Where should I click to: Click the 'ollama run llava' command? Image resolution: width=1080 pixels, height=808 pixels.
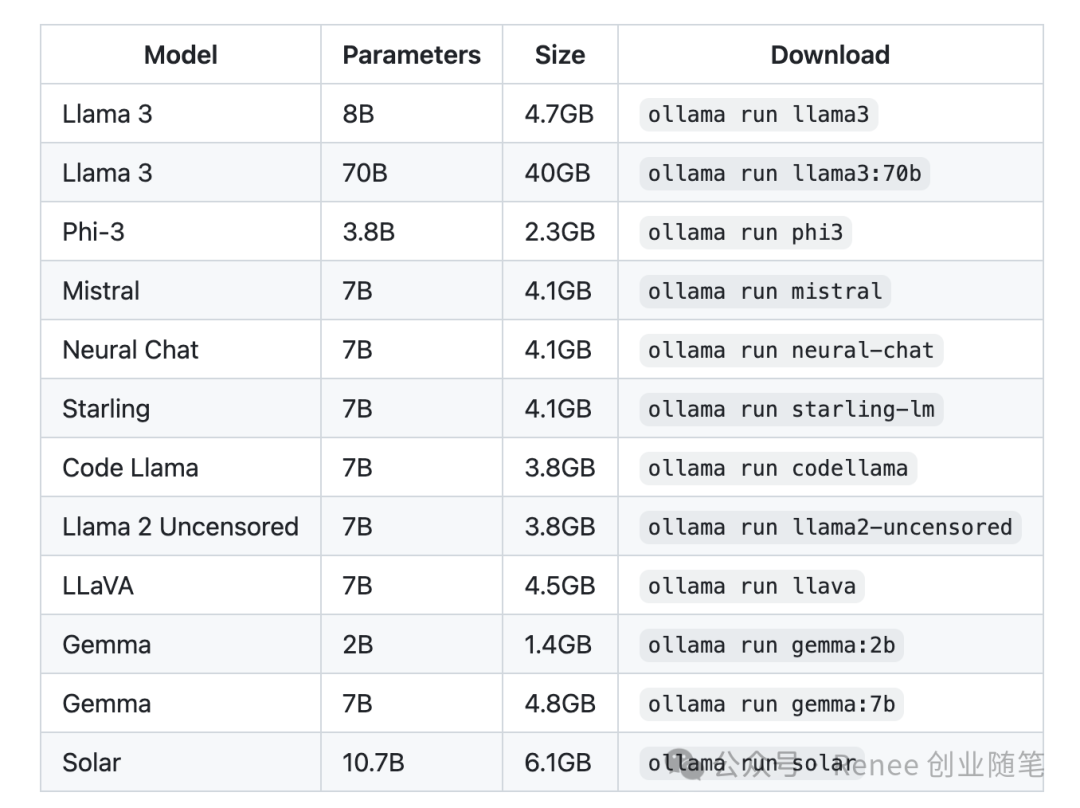(751, 586)
